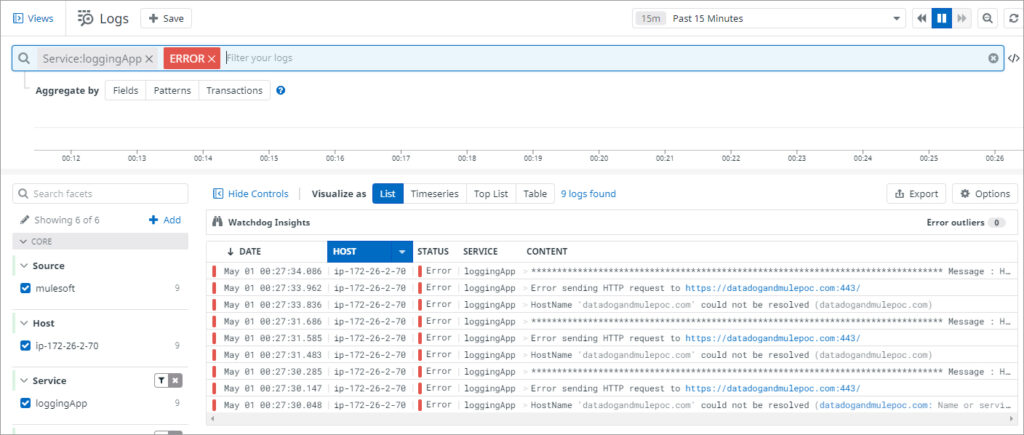Remove the Service:loggingApp filter tag

coord(149,59)
